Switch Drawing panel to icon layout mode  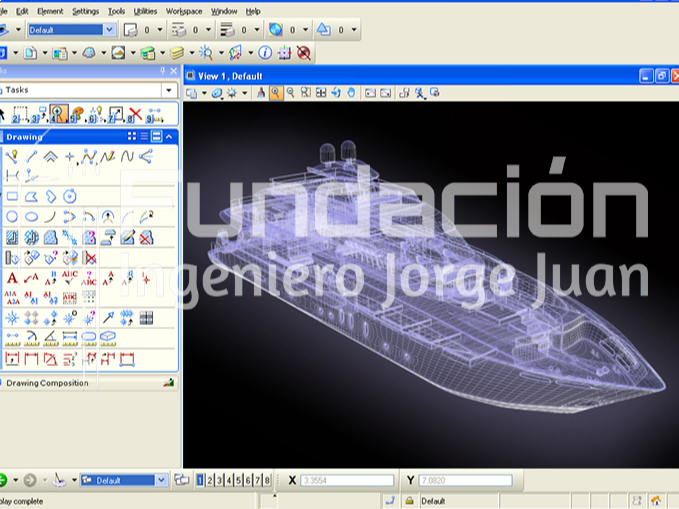point(132,137)
